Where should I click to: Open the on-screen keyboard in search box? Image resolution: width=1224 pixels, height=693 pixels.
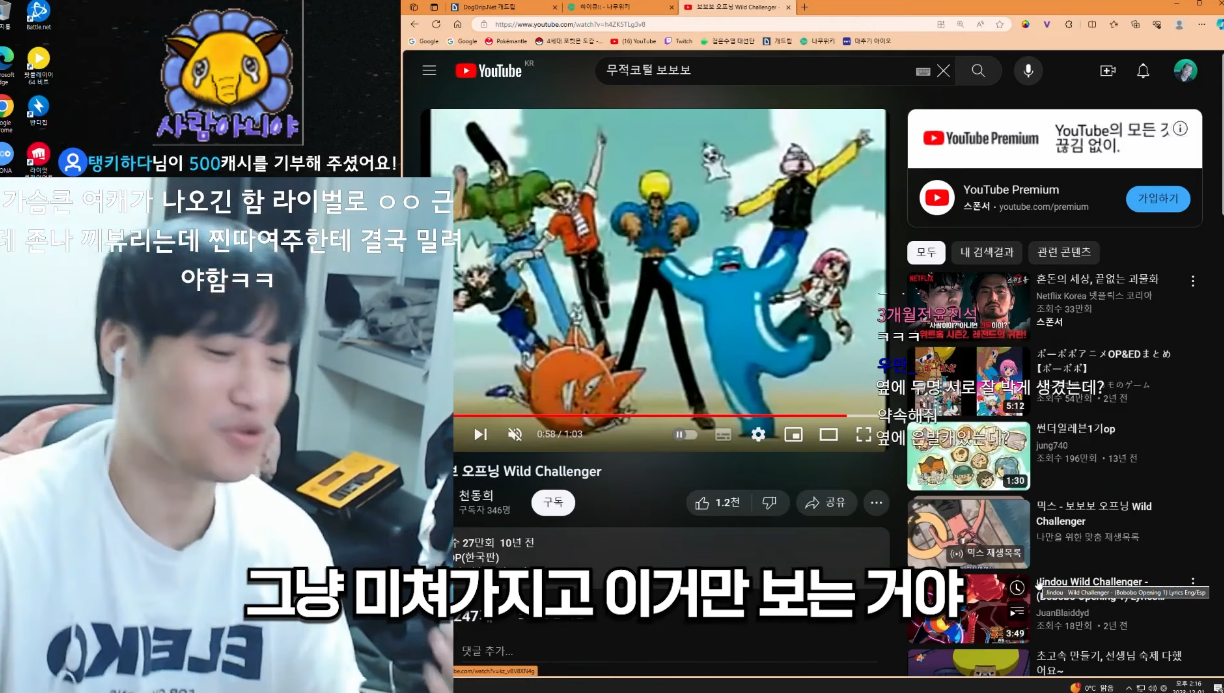pos(923,71)
